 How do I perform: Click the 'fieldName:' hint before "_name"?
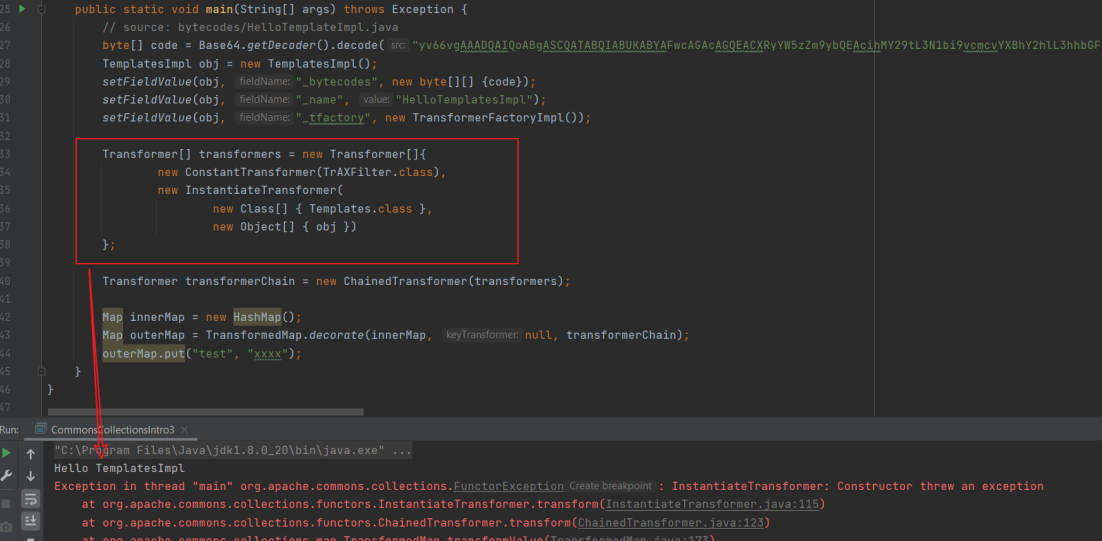click(264, 100)
